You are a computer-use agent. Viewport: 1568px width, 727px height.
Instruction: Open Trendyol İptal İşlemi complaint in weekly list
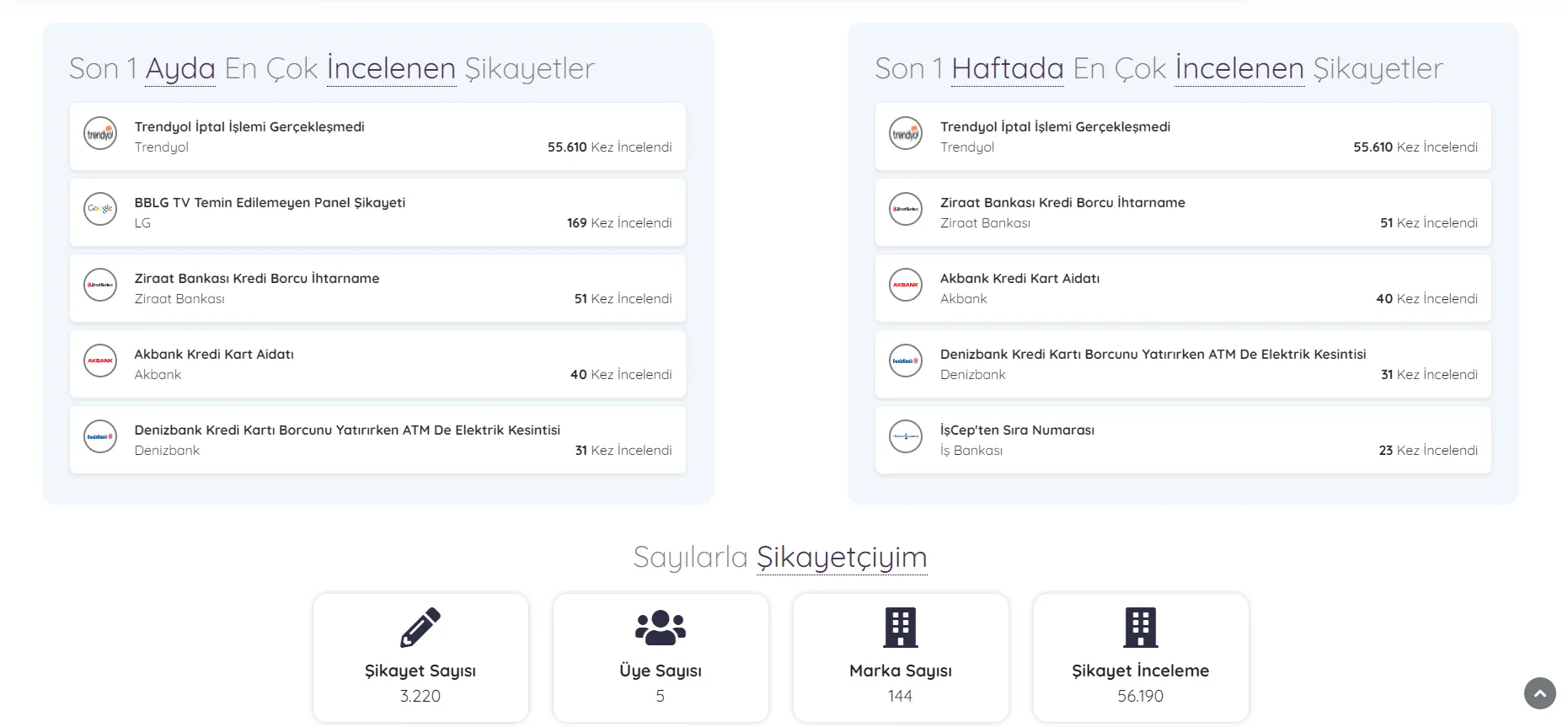point(1183,136)
